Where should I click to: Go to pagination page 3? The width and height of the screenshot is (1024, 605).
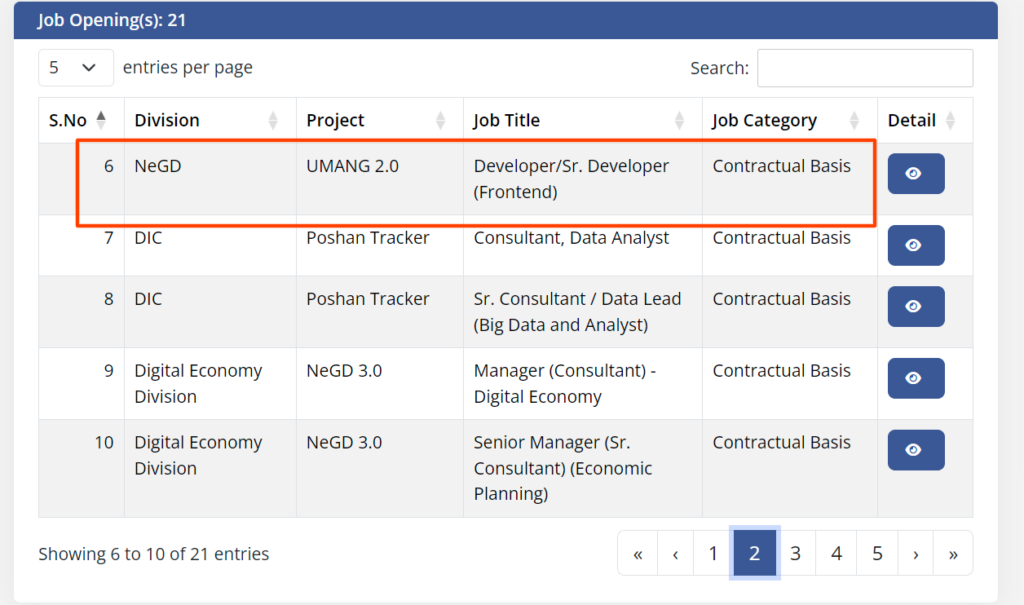pyautogui.click(x=795, y=554)
